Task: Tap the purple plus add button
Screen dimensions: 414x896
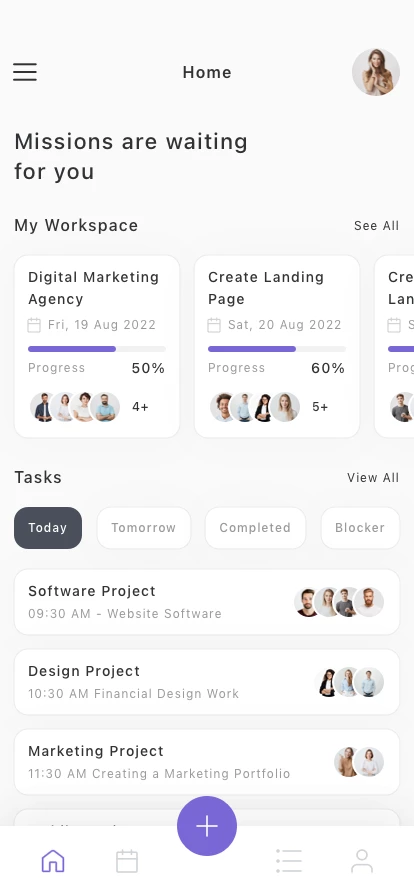Action: pos(207,826)
